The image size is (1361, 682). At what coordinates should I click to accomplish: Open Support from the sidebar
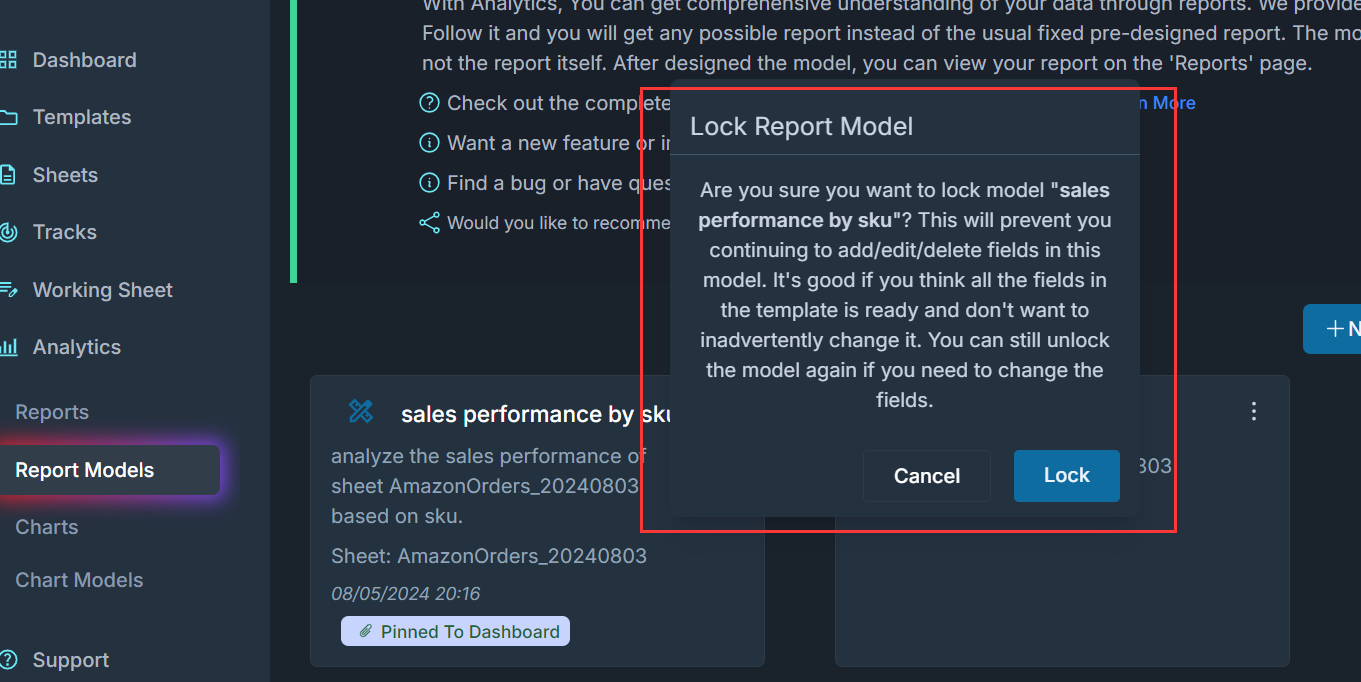click(x=70, y=660)
